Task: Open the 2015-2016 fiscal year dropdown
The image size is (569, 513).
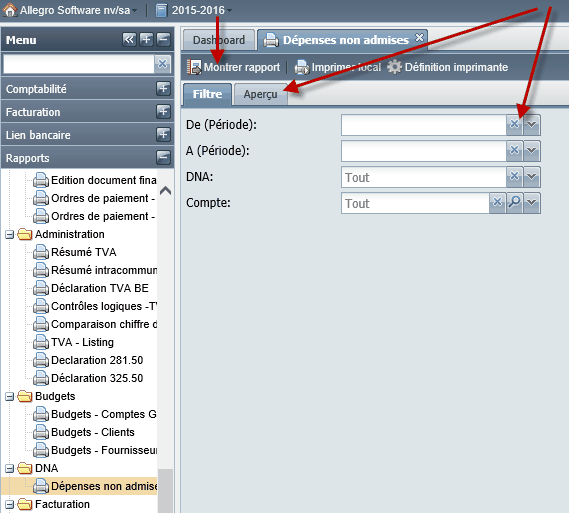Action: pos(202,10)
